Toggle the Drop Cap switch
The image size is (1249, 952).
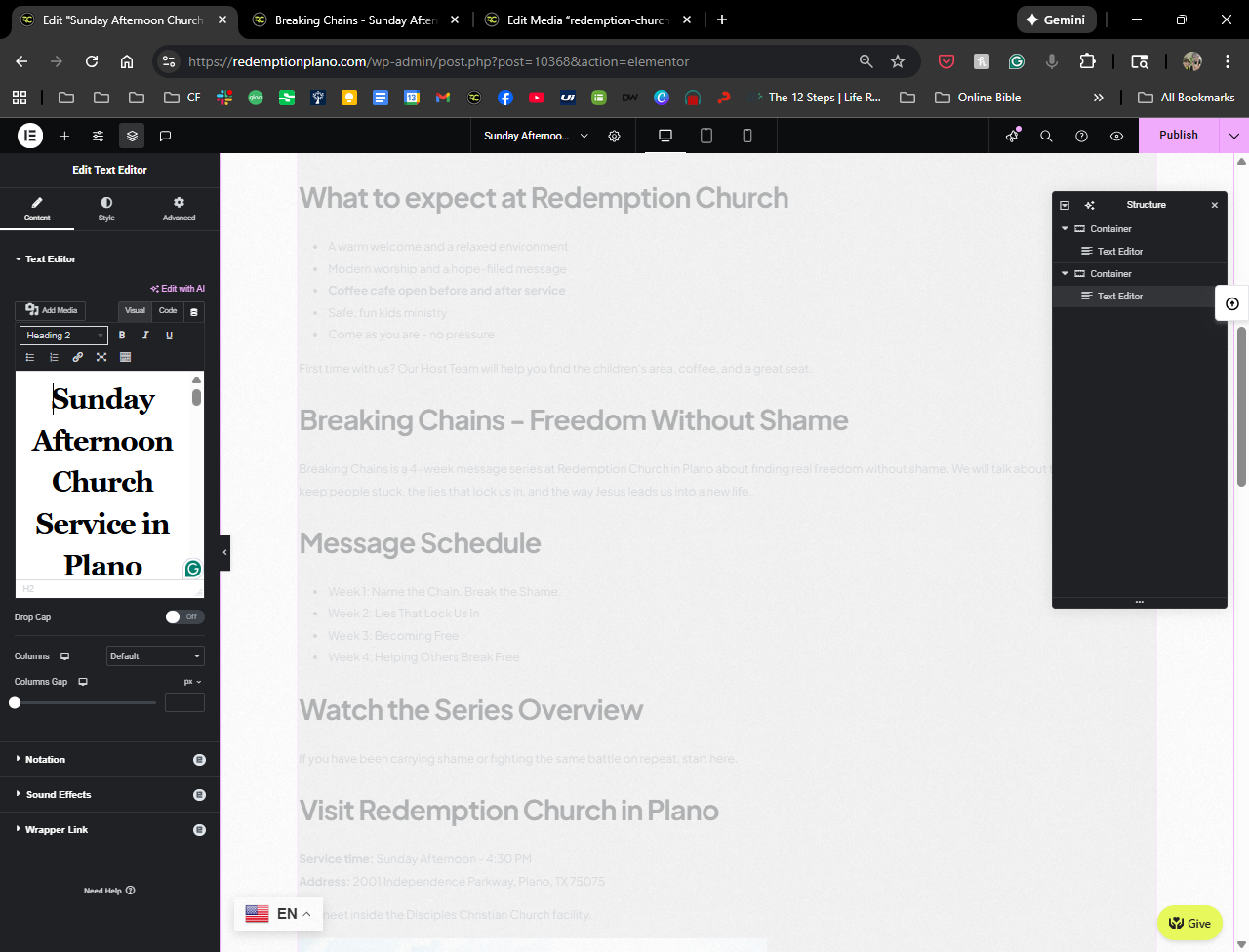[x=183, y=616]
